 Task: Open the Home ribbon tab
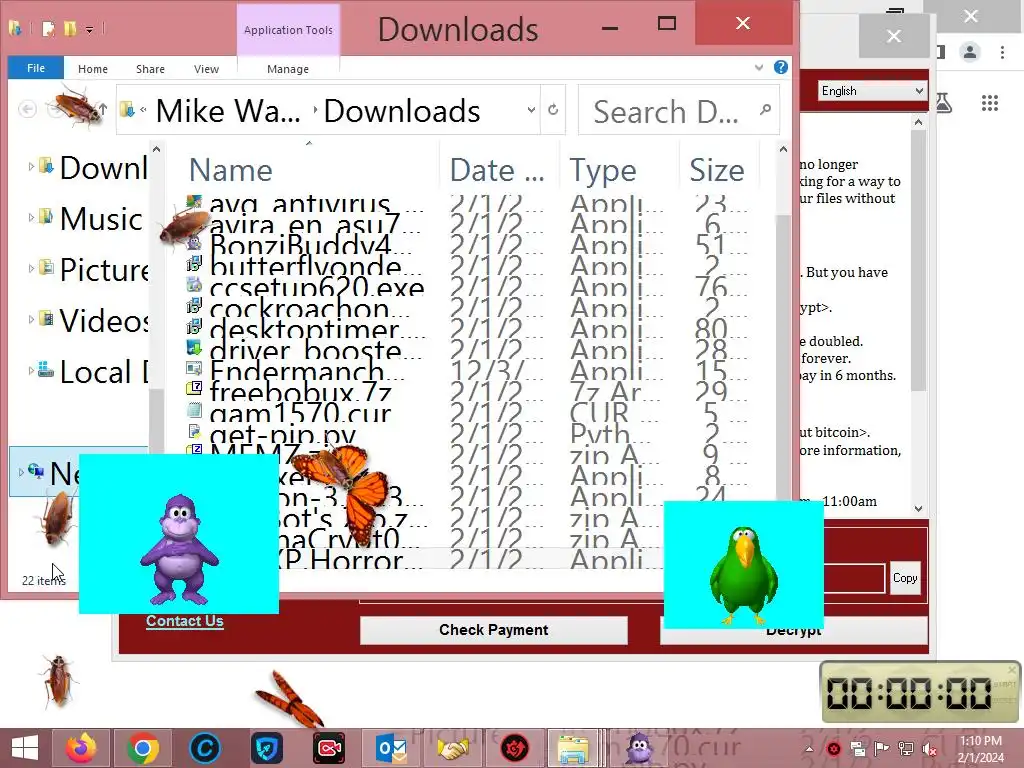(93, 69)
